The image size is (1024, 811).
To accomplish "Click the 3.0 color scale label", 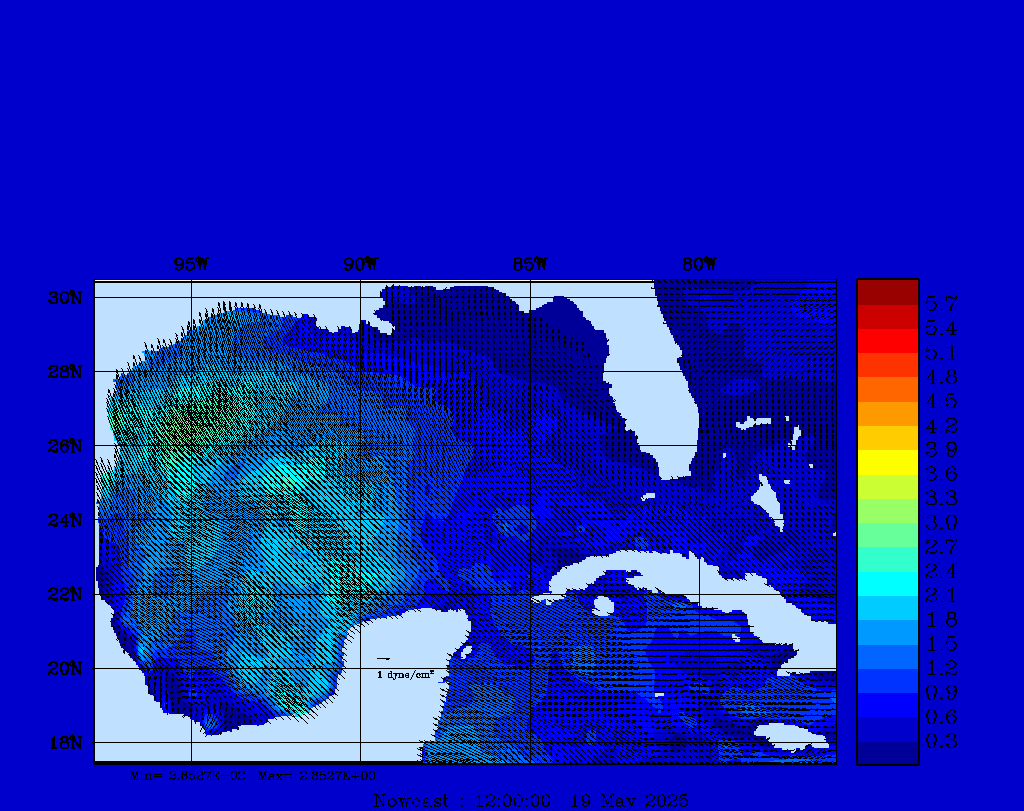I will (941, 522).
